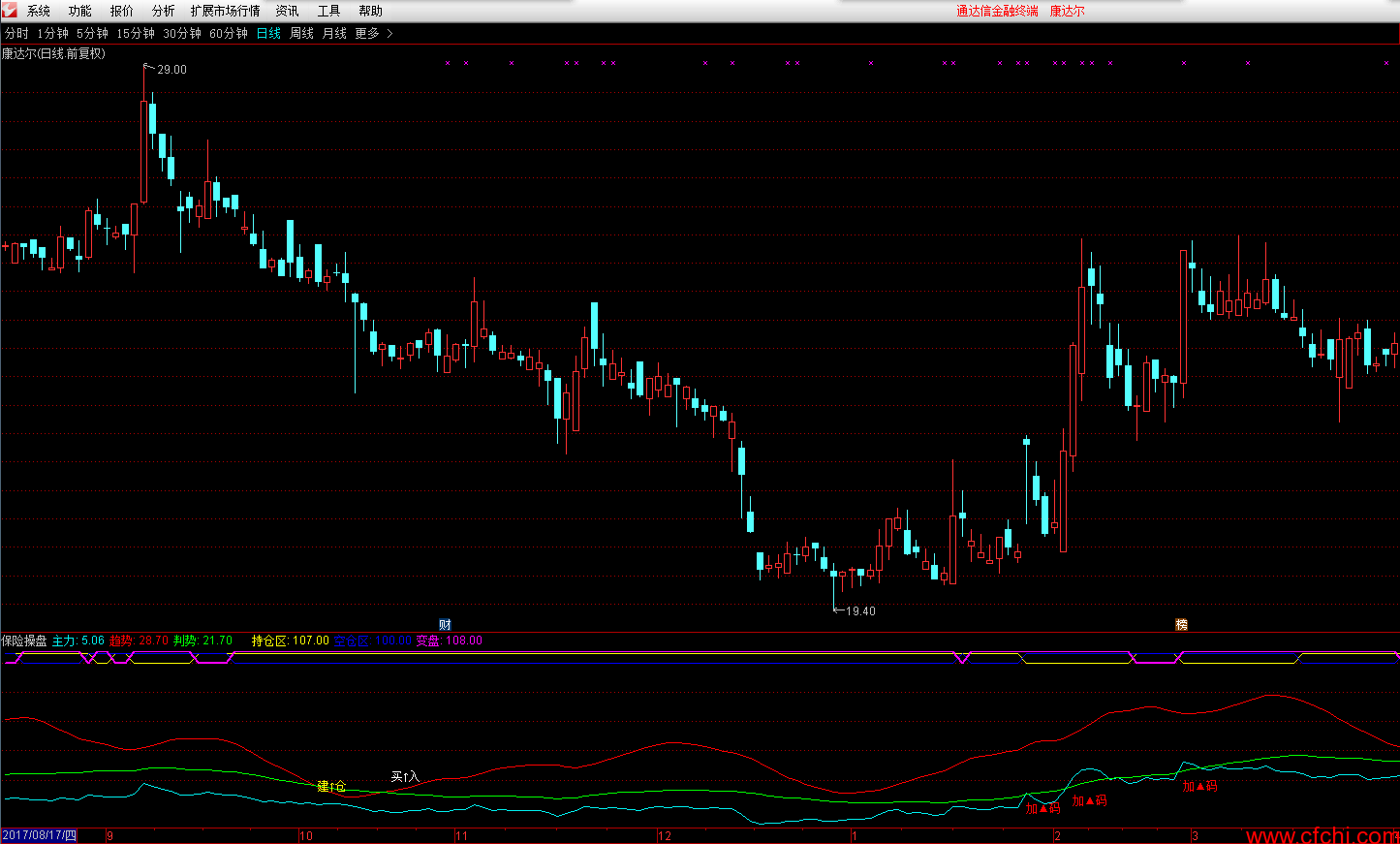Click the 财 marker icon on chart
Viewport: 1400px width, 844px height.
point(445,625)
